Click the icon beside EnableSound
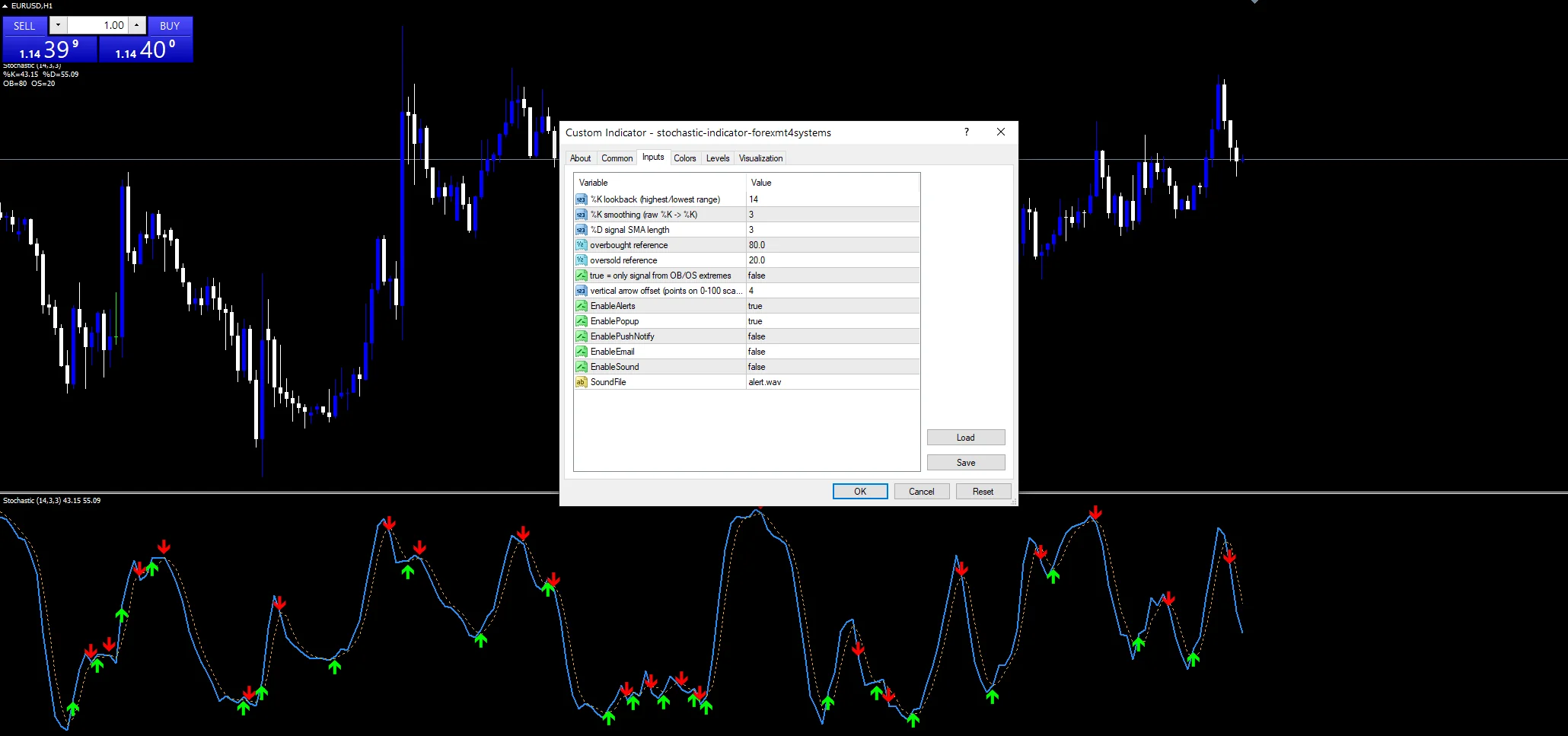This screenshot has height=736, width=1568. tap(581, 367)
